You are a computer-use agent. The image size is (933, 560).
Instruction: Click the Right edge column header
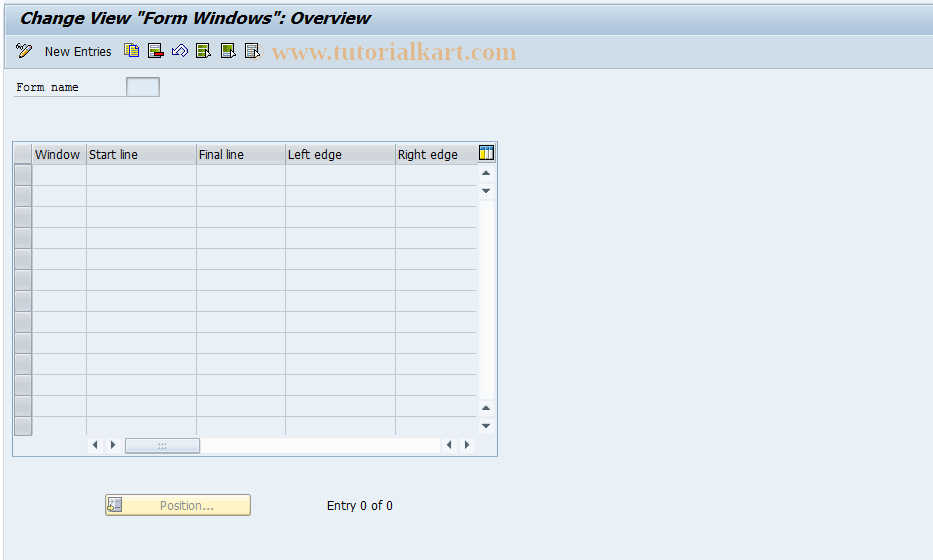[x=436, y=154]
